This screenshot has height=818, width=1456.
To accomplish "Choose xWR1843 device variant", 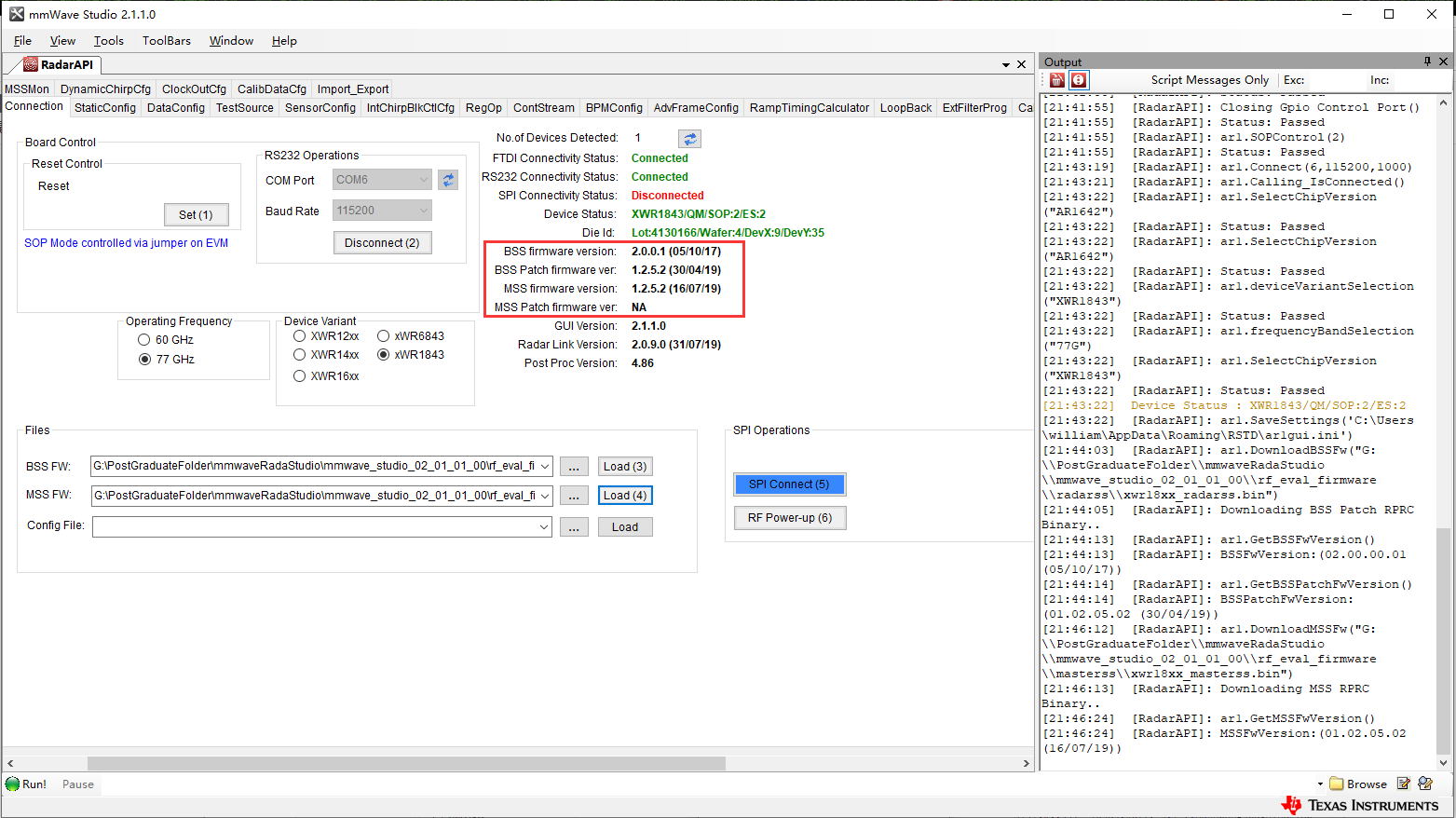I will [x=383, y=355].
